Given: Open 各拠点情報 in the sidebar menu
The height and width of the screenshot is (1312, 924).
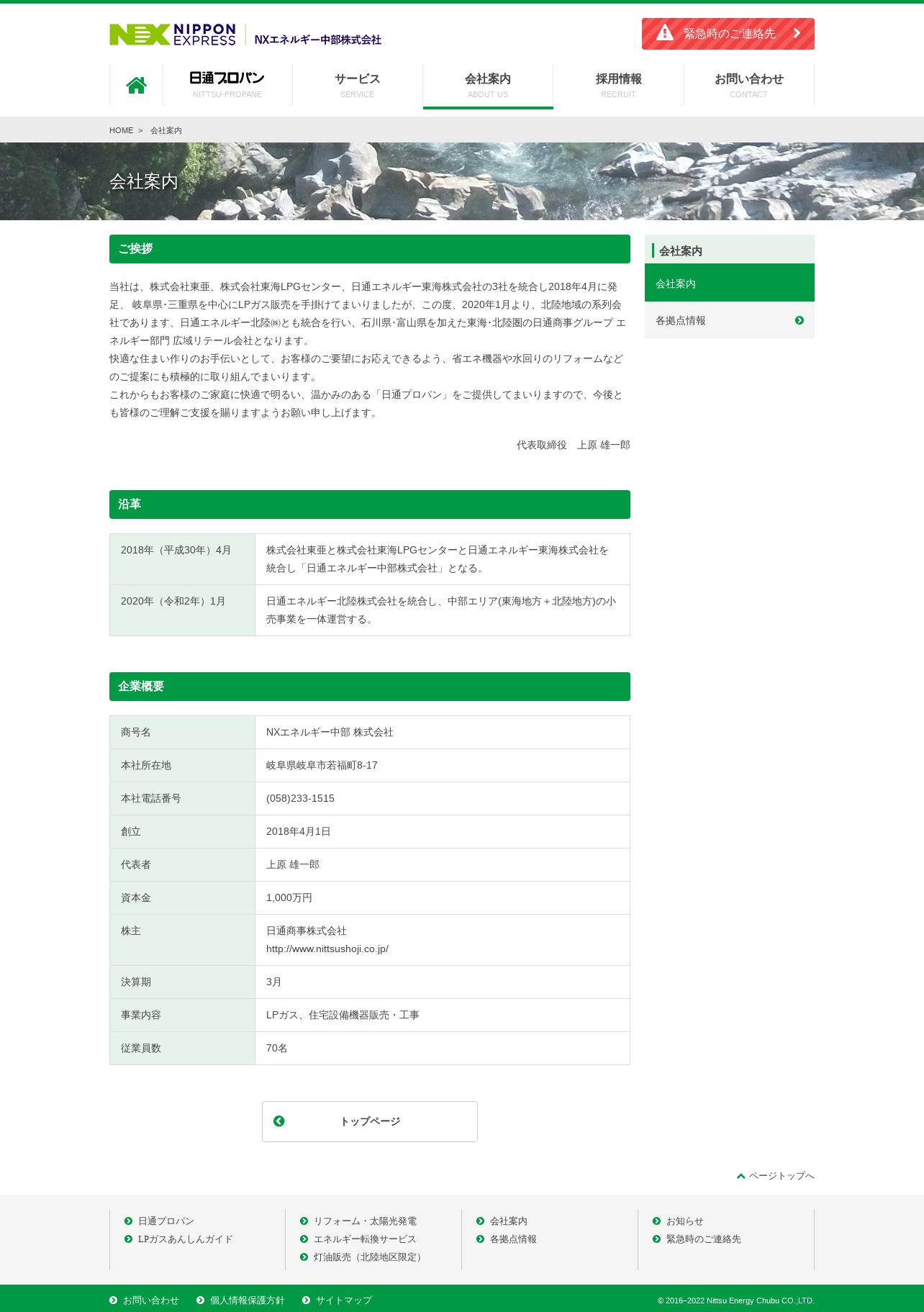Looking at the screenshot, I should click(730, 320).
